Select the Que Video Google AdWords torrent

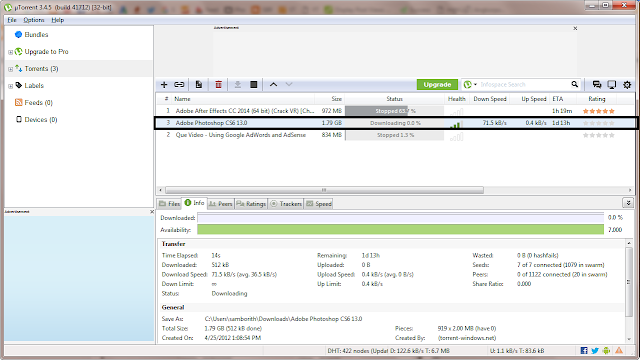point(395,135)
